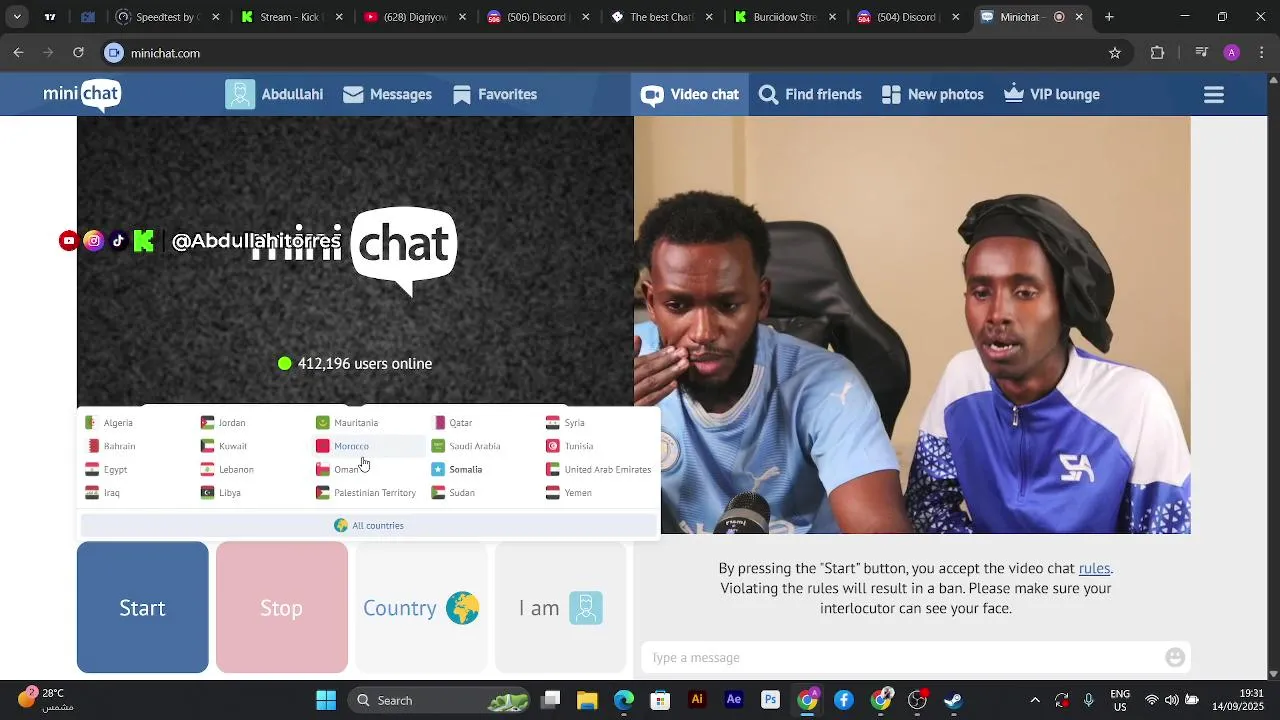Open Windows Start menu
This screenshot has width=1280, height=720.
point(326,700)
